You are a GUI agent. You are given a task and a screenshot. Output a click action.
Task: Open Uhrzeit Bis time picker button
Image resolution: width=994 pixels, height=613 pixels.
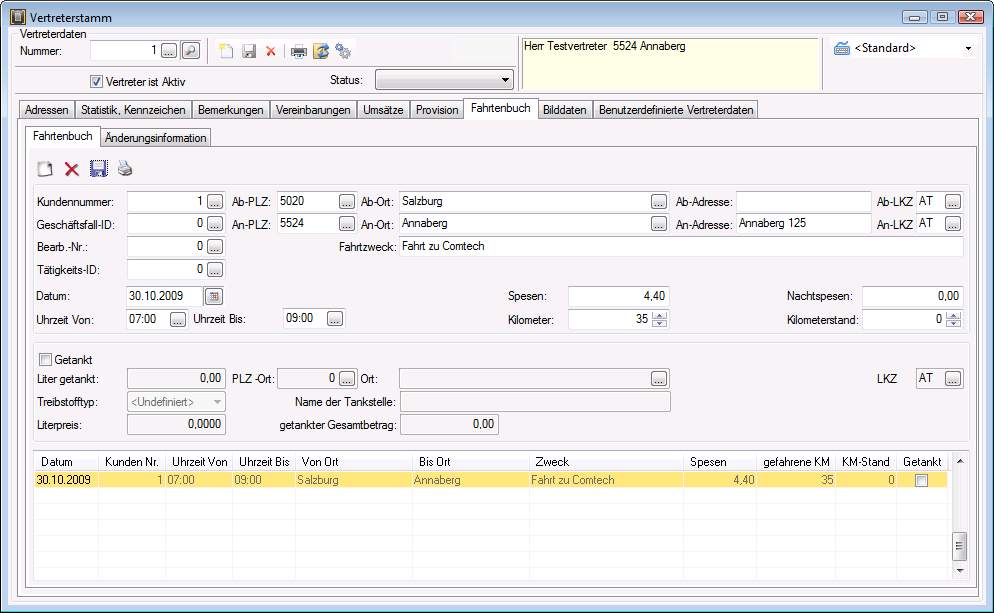[335, 319]
